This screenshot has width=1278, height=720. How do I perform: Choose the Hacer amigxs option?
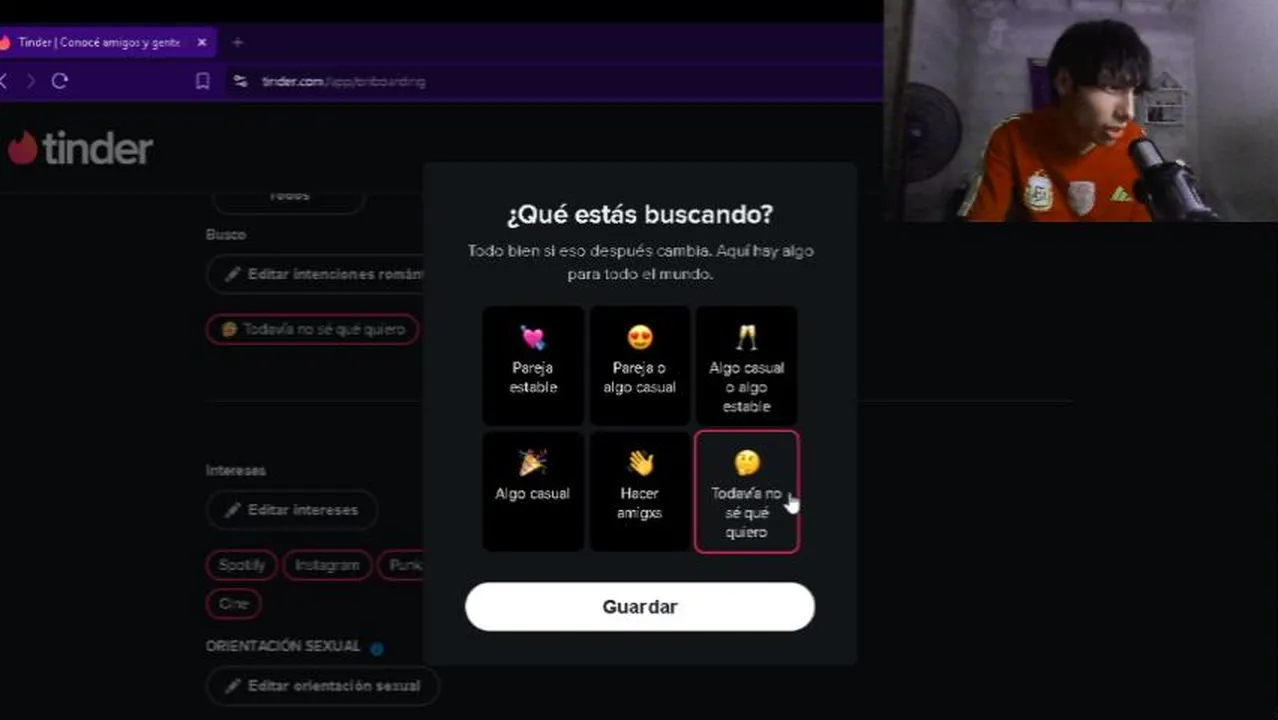pyautogui.click(x=639, y=491)
